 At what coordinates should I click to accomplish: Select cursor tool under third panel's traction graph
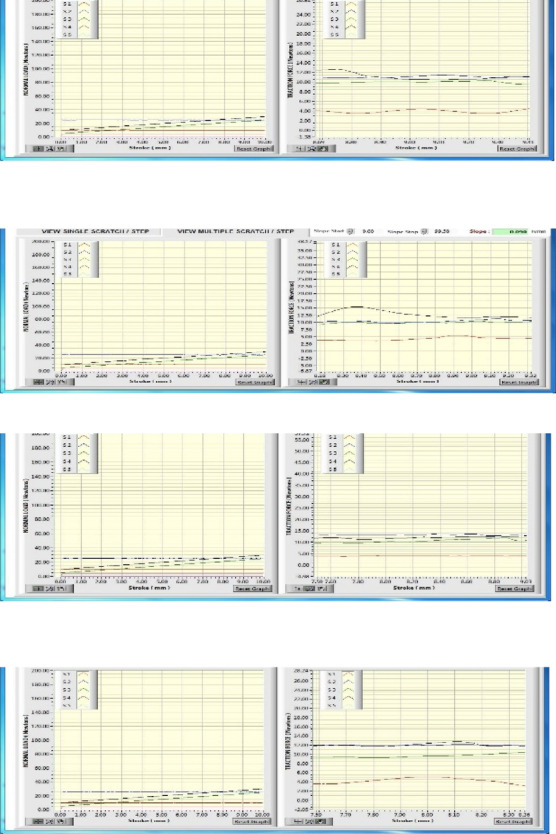click(x=298, y=589)
